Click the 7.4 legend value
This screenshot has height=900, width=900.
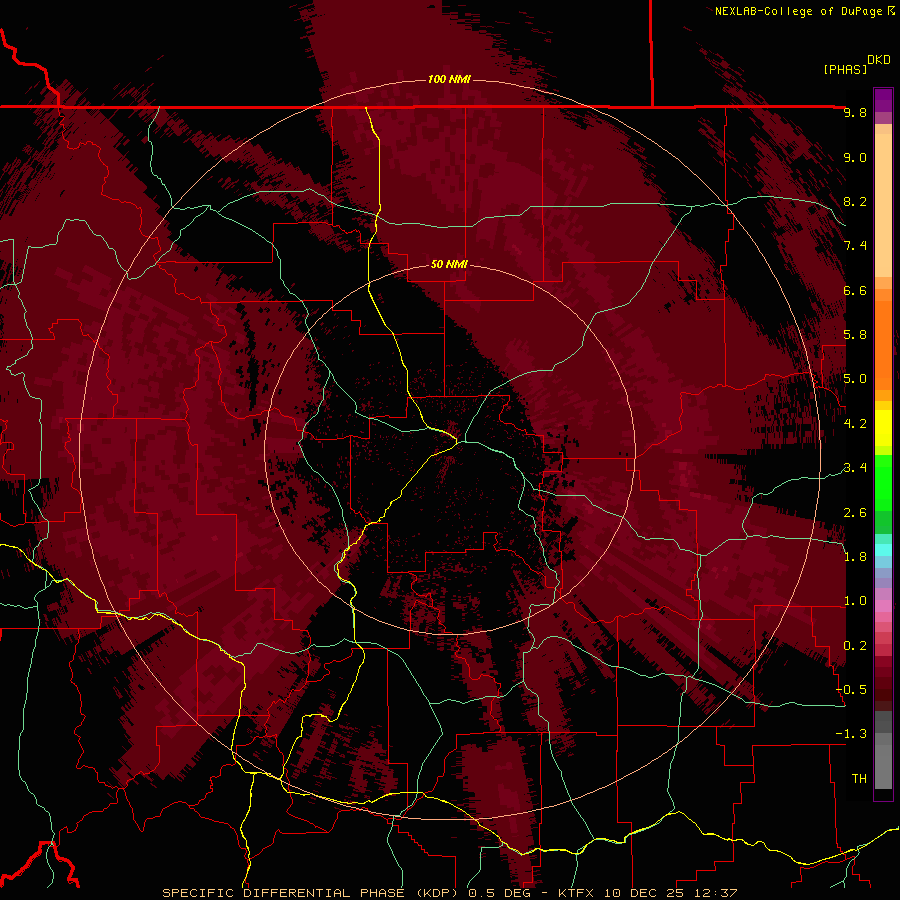(x=855, y=246)
